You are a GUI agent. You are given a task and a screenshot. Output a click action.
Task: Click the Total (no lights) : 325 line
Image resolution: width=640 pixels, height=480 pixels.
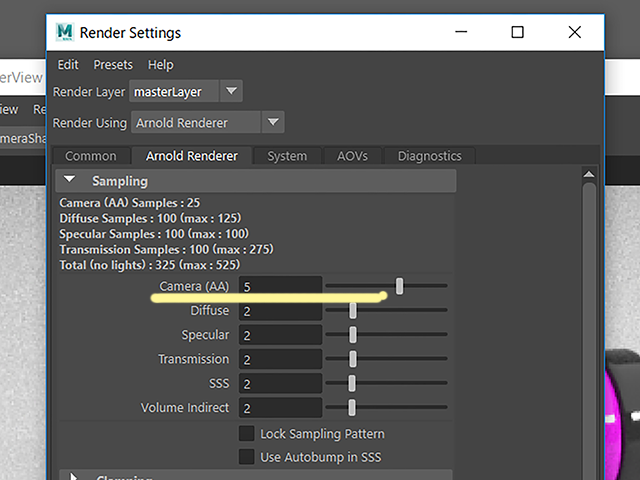click(x=150, y=265)
